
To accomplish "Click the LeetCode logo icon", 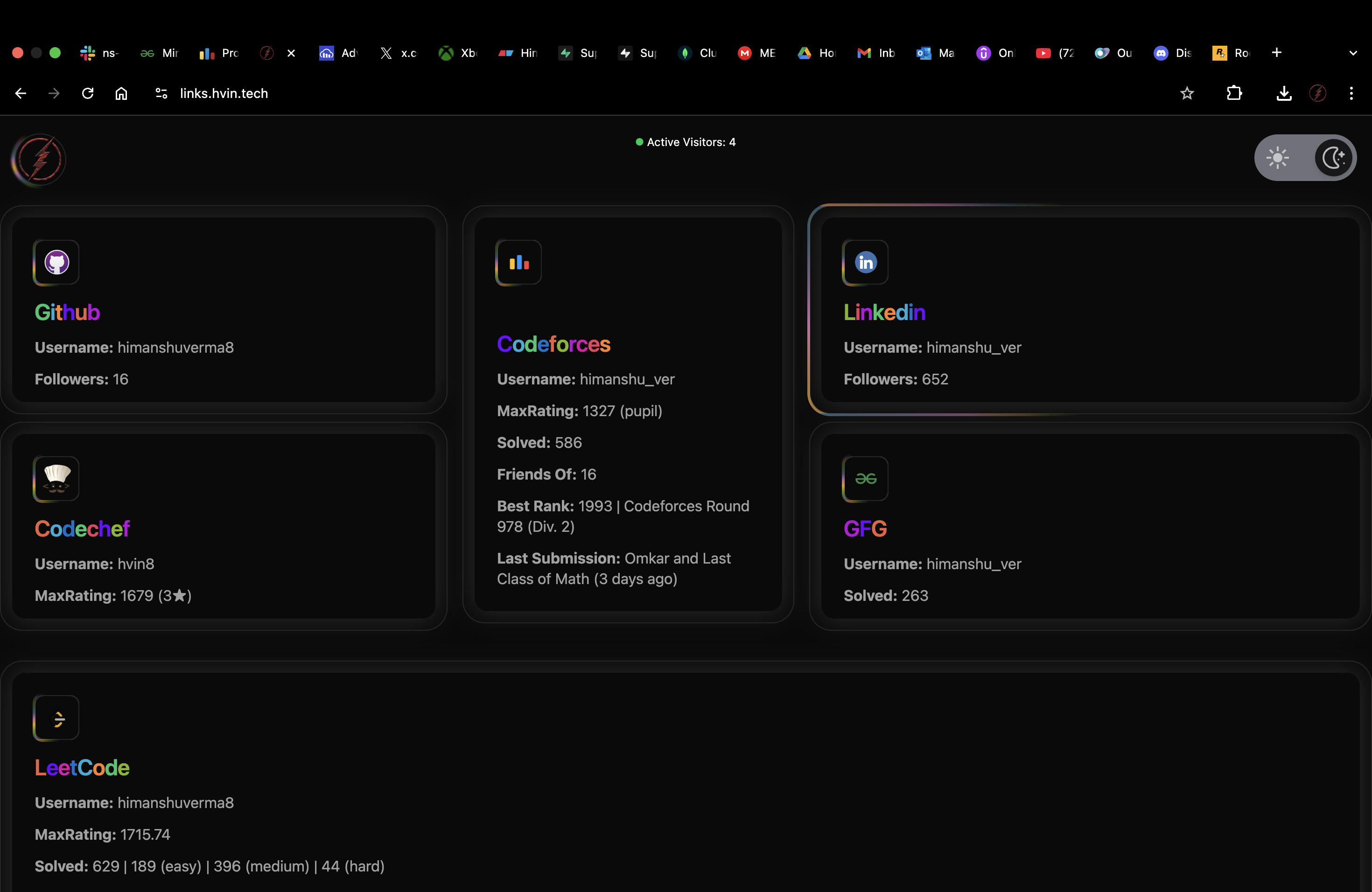I will (56, 718).
